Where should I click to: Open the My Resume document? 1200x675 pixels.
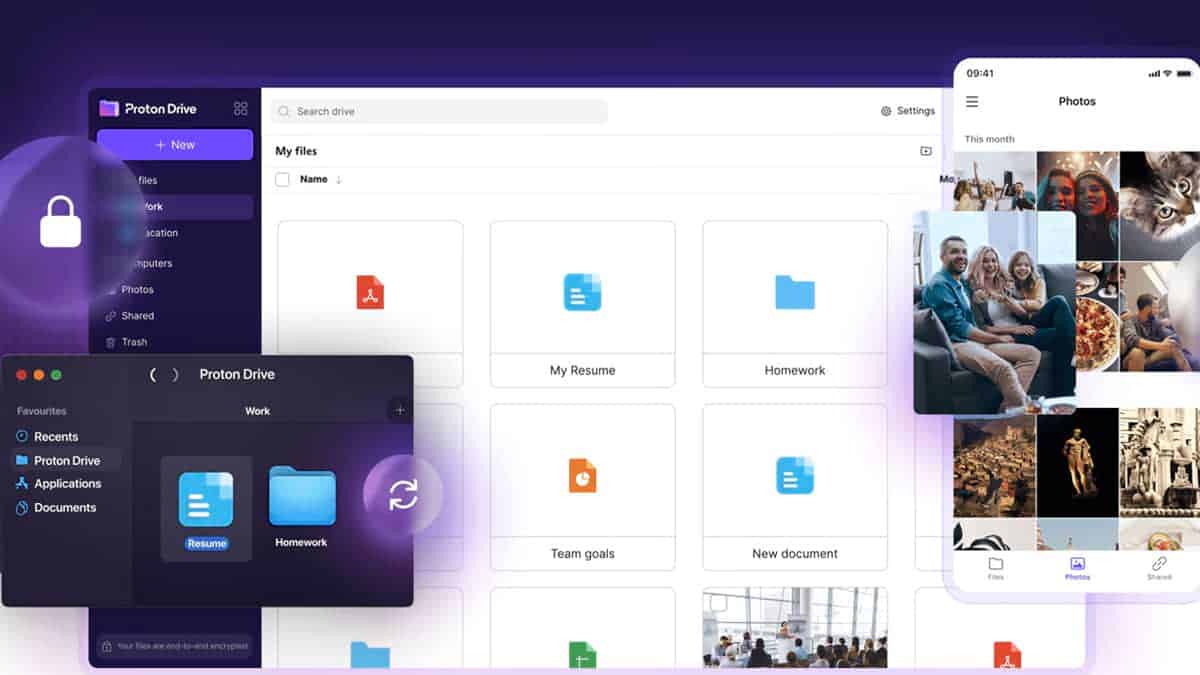582,303
